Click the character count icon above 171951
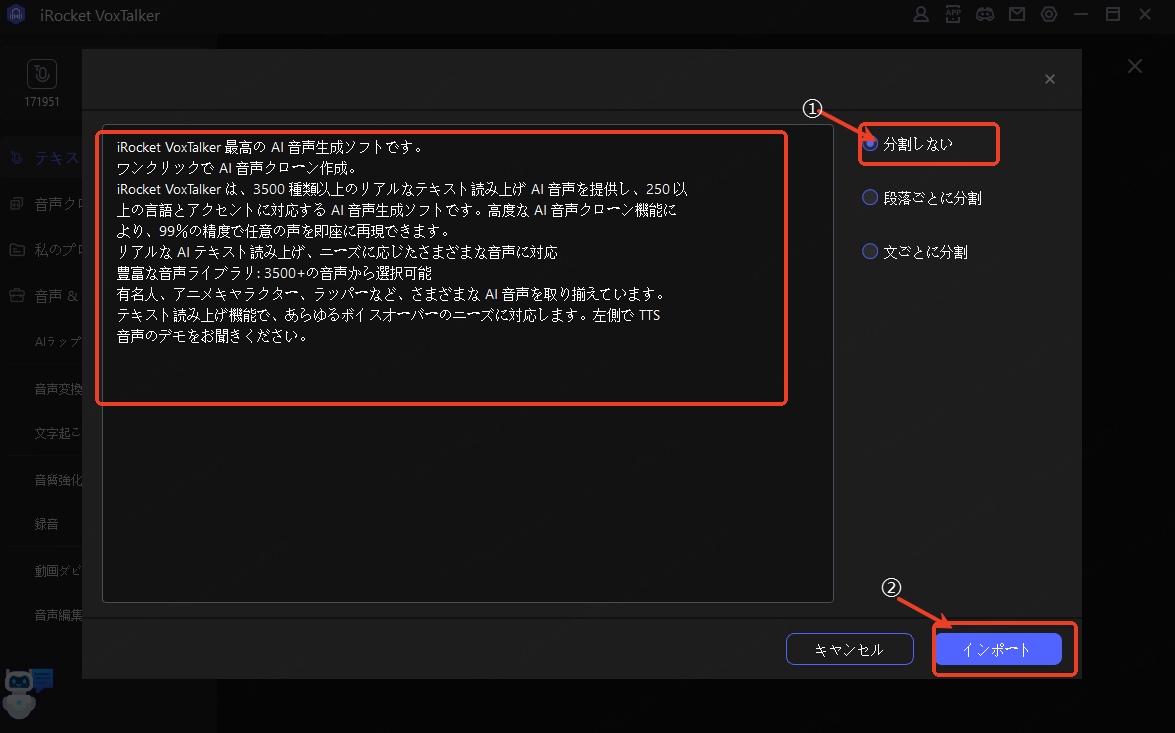1175x733 pixels. [42, 74]
